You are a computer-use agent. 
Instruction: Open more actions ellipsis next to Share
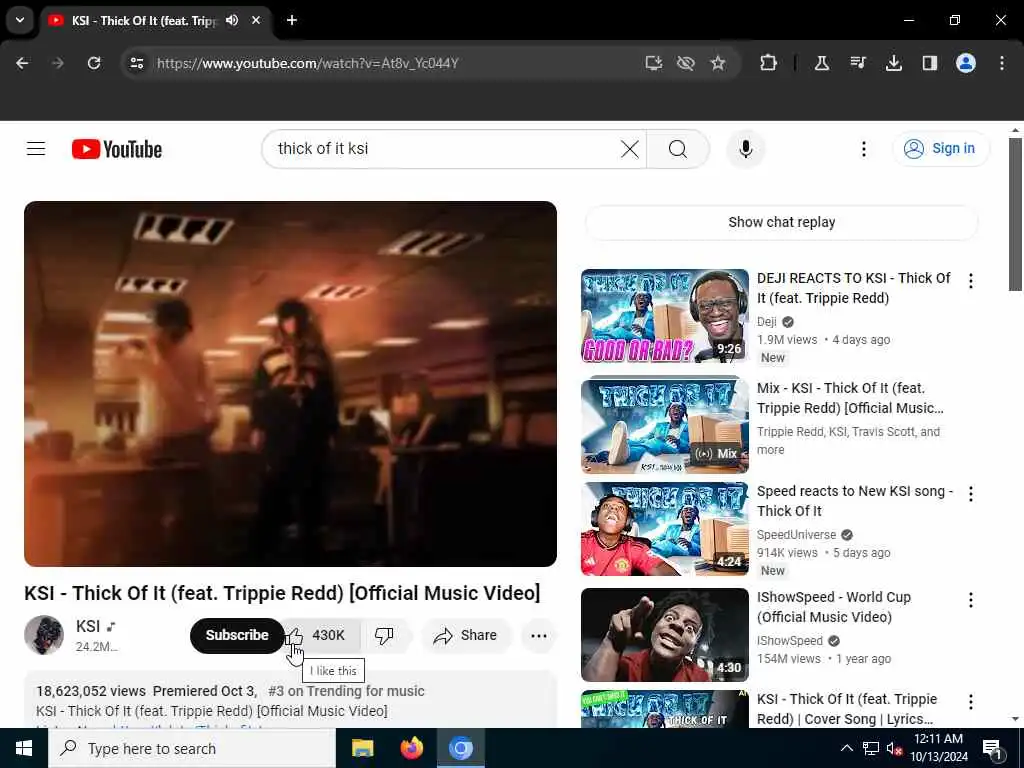[539, 635]
